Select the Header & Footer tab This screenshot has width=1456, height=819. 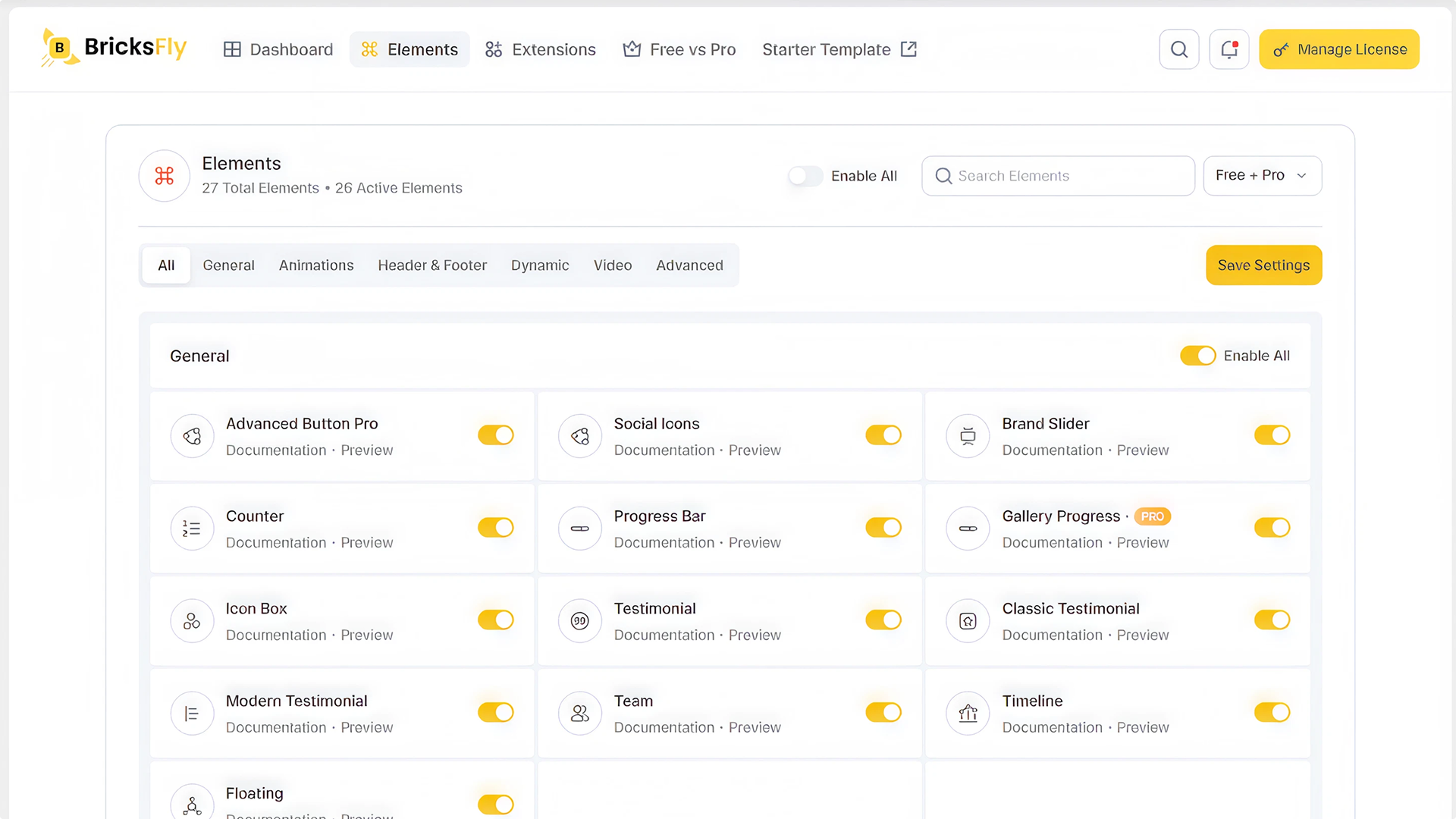(432, 265)
